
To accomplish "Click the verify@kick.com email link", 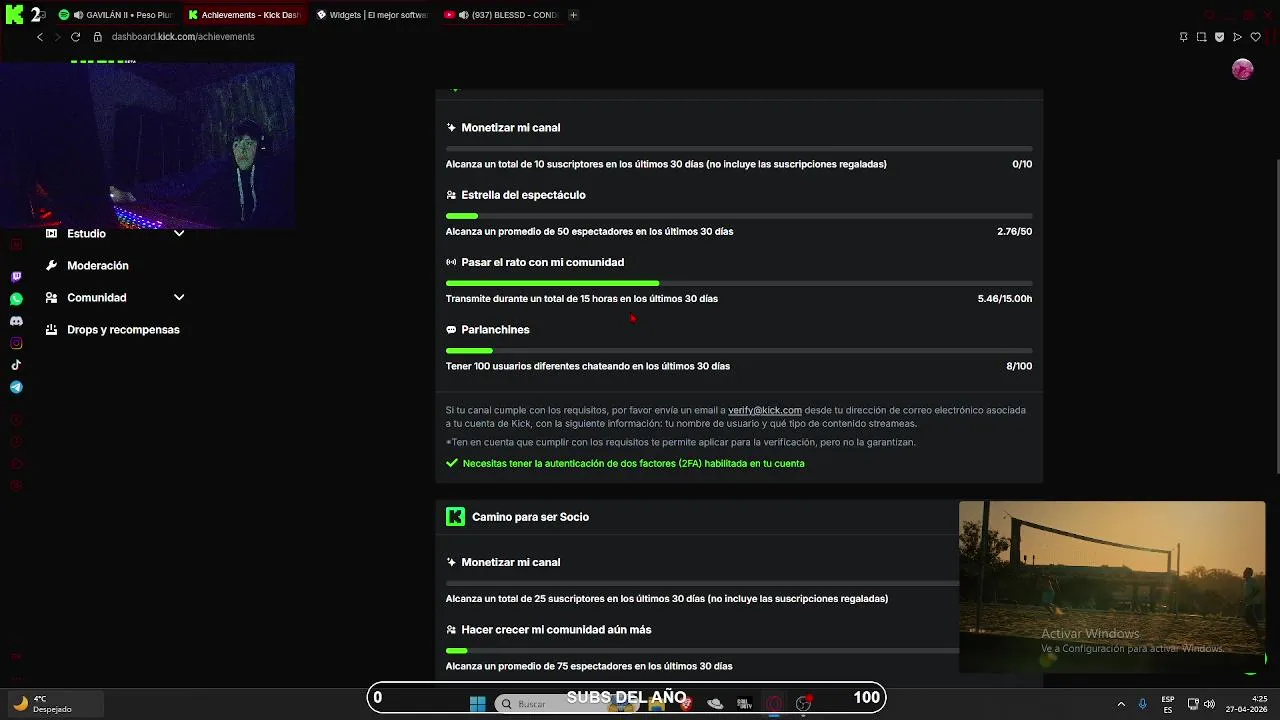I will [x=765, y=410].
